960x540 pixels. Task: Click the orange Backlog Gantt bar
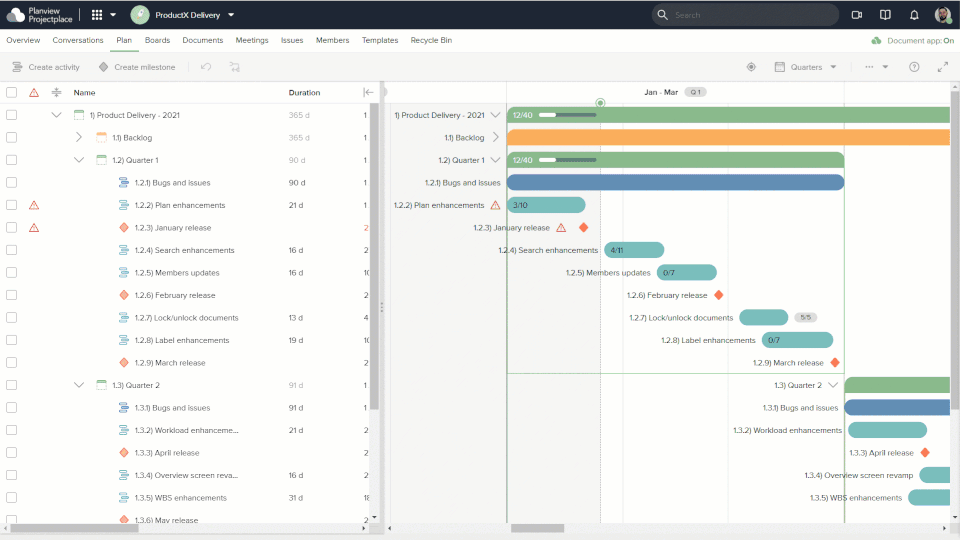coord(729,138)
